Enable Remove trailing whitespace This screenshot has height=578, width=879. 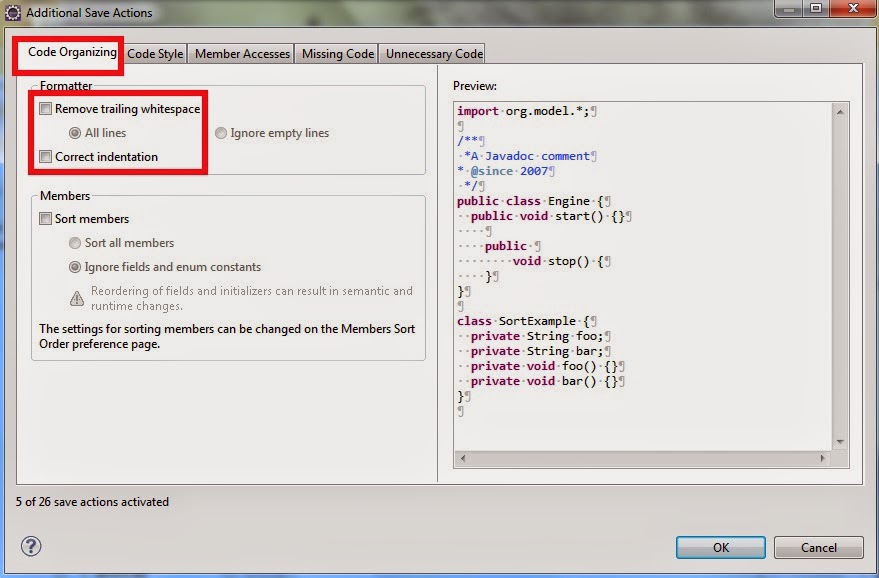click(45, 108)
